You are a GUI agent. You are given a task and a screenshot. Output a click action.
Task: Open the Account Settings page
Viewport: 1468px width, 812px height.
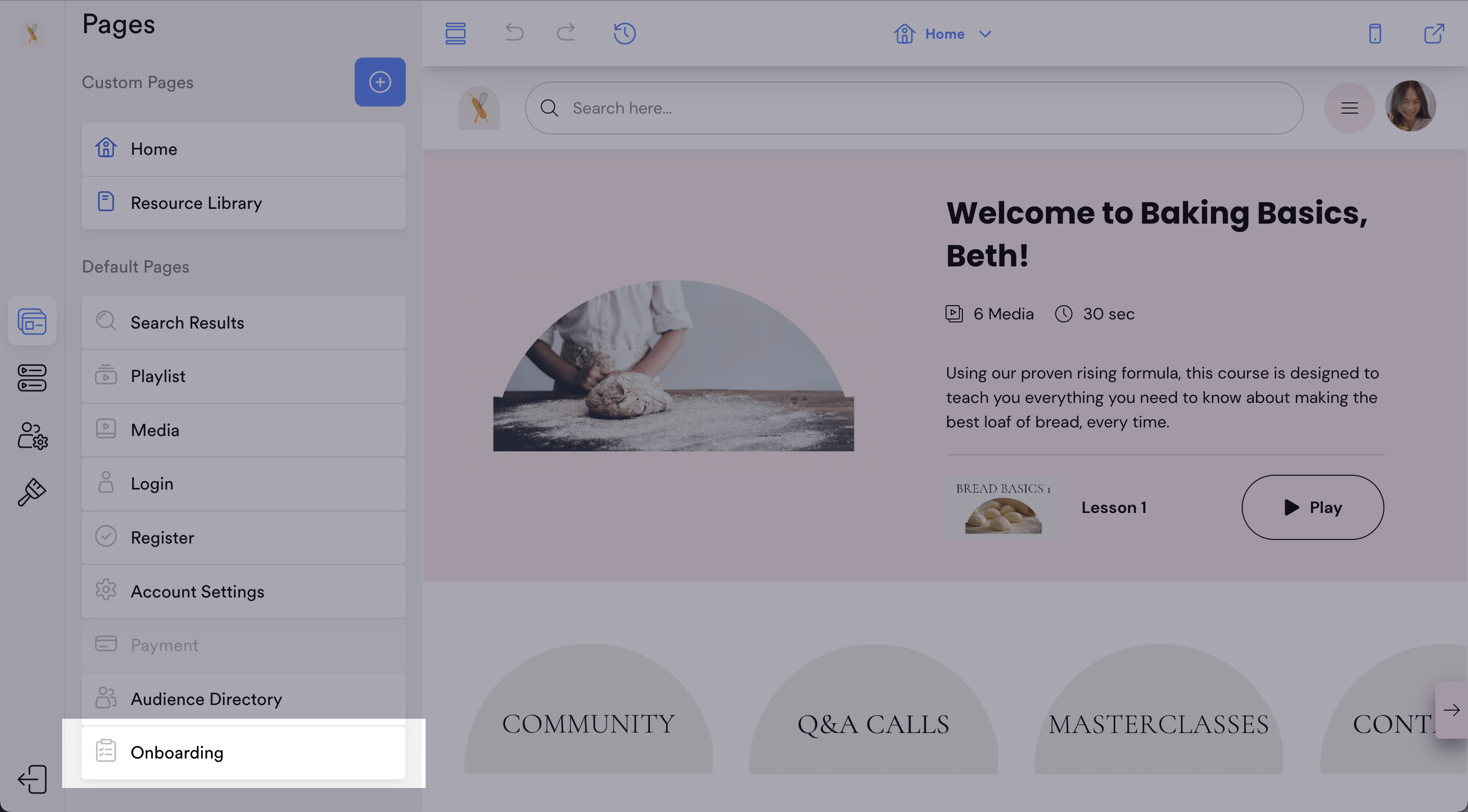(243, 591)
